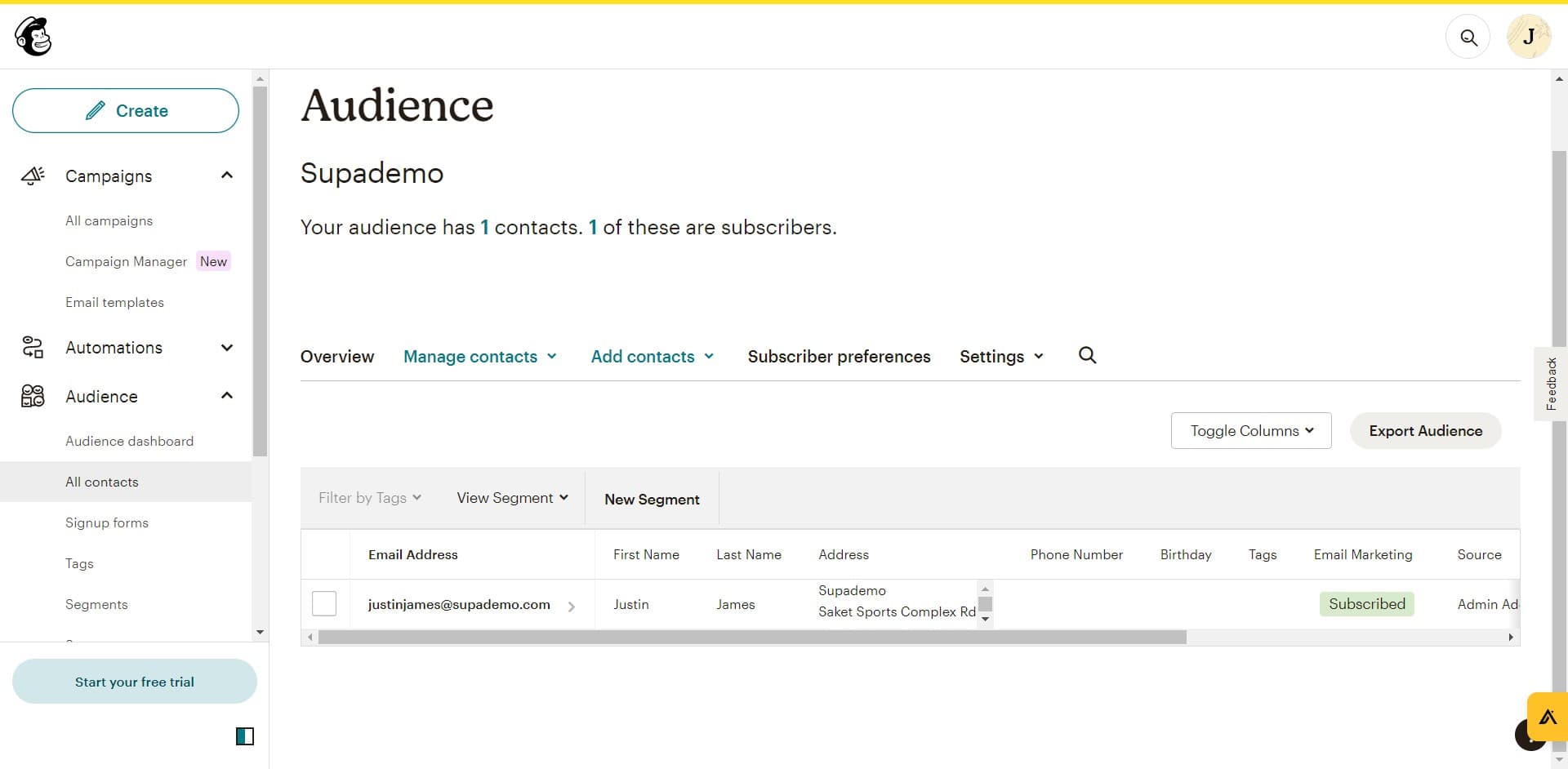1568x769 pixels.
Task: Click the Audience icon in sidebar
Action: coord(32,396)
